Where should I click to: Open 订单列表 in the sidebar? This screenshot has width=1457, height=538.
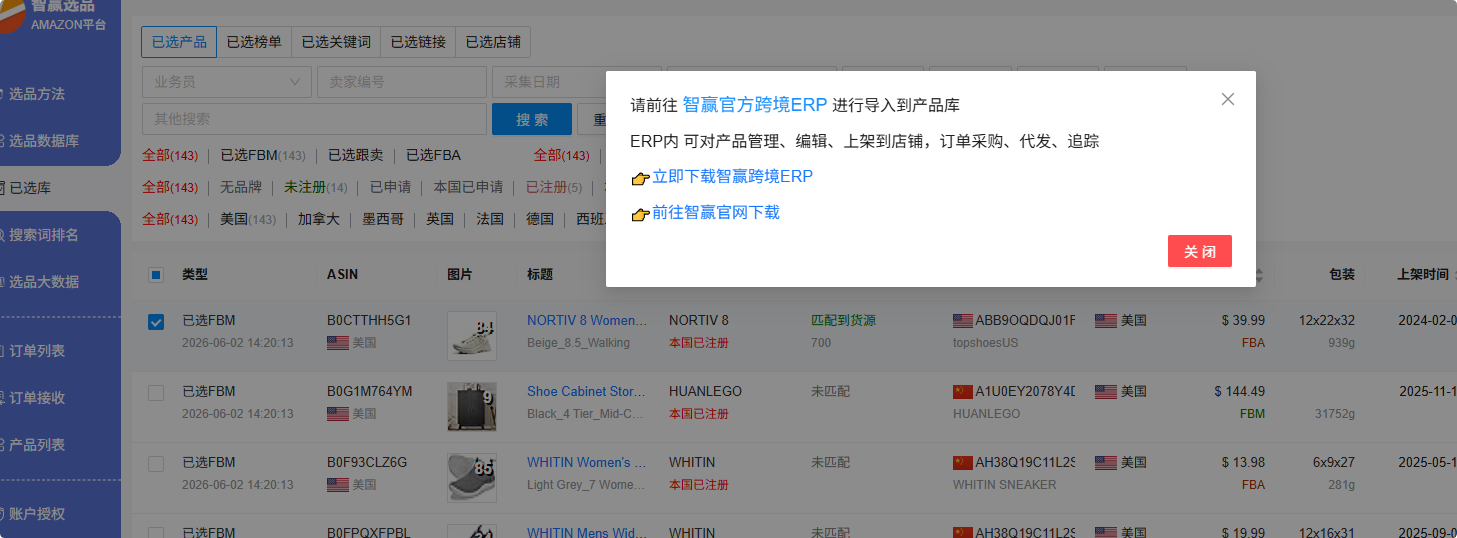pos(37,351)
